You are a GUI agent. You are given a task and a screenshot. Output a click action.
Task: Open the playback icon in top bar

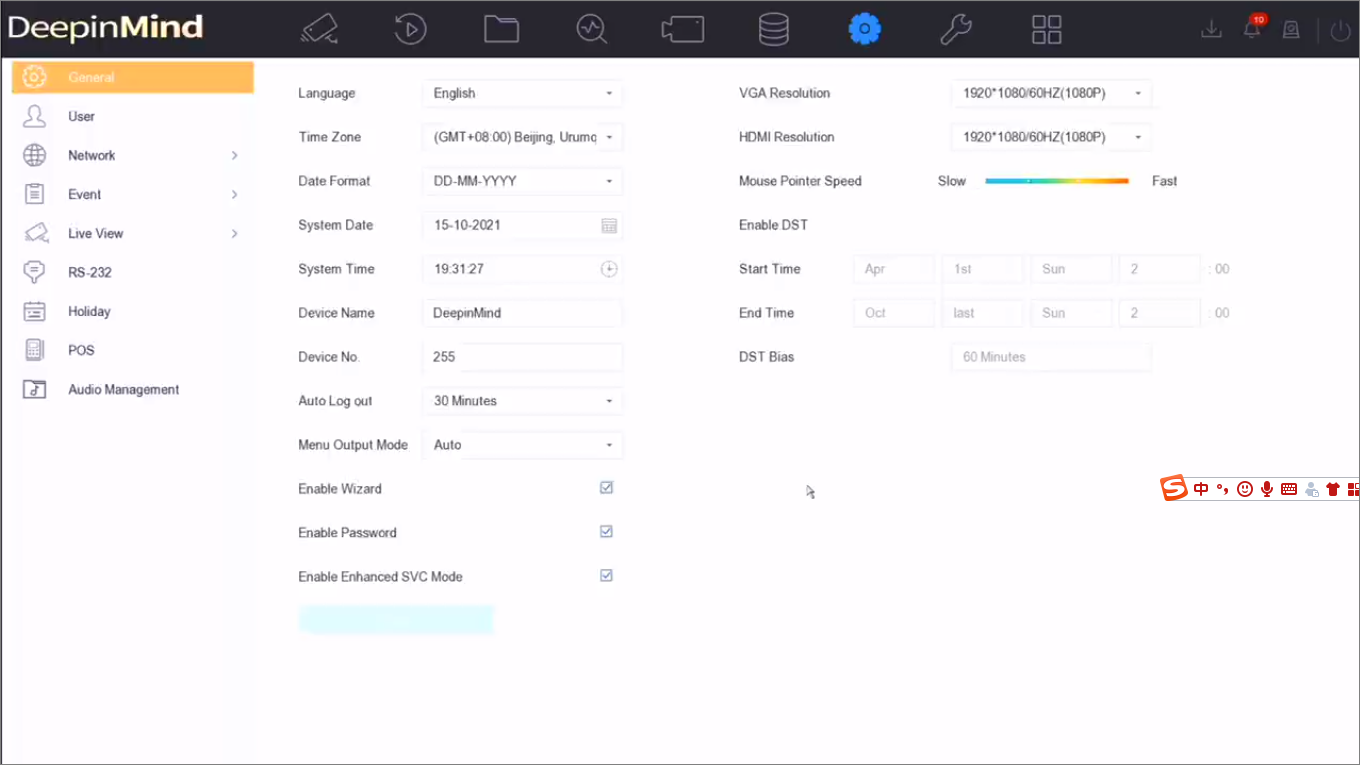tap(410, 29)
